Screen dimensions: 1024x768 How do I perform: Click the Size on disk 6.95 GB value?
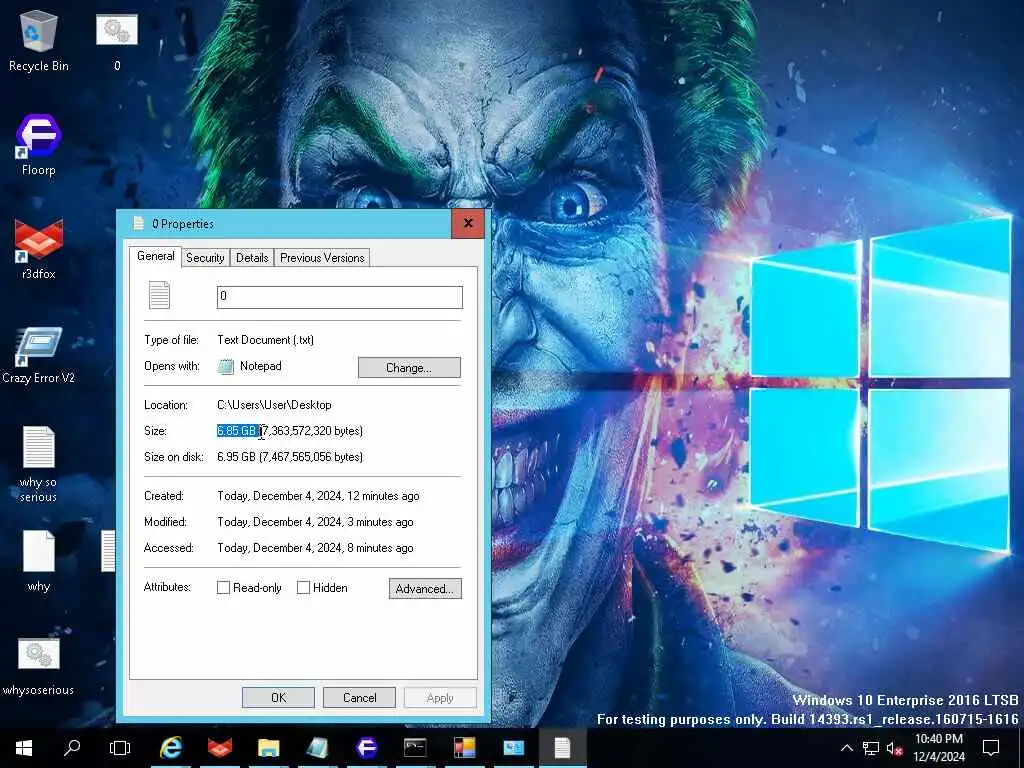pos(289,457)
